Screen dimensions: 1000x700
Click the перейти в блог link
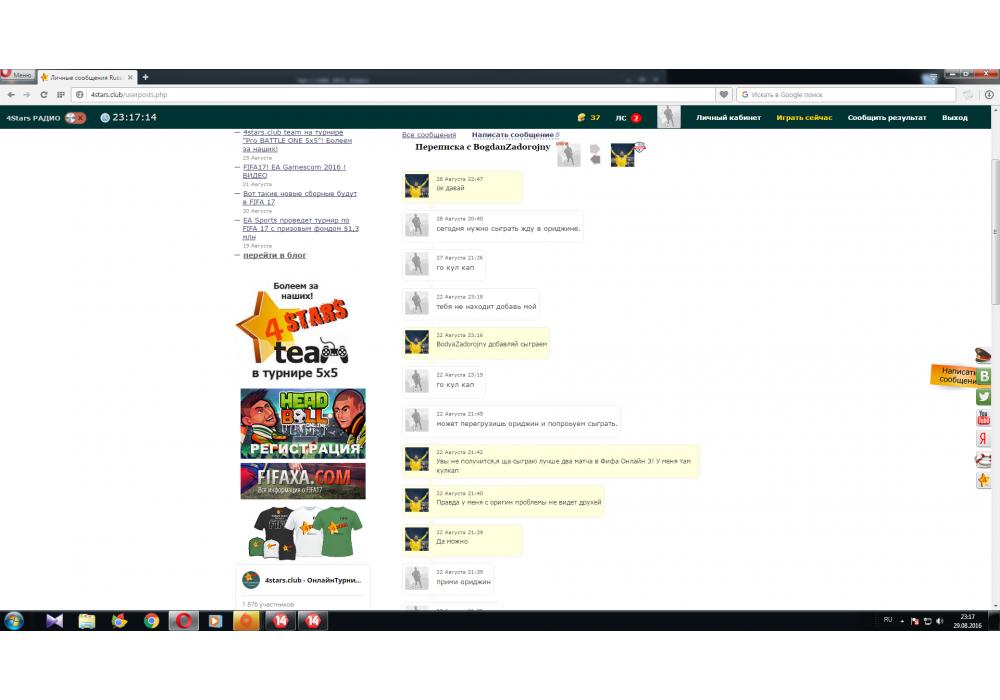point(274,255)
